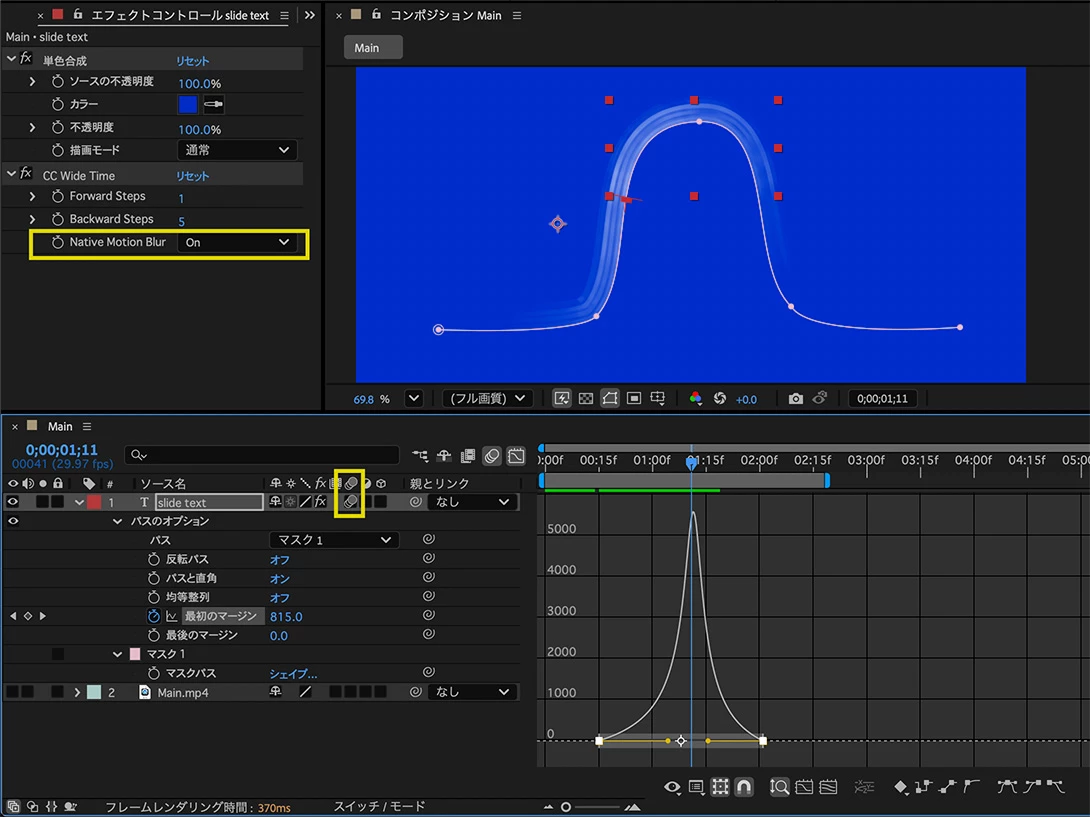Expand Forward Steps property

[x=32, y=196]
